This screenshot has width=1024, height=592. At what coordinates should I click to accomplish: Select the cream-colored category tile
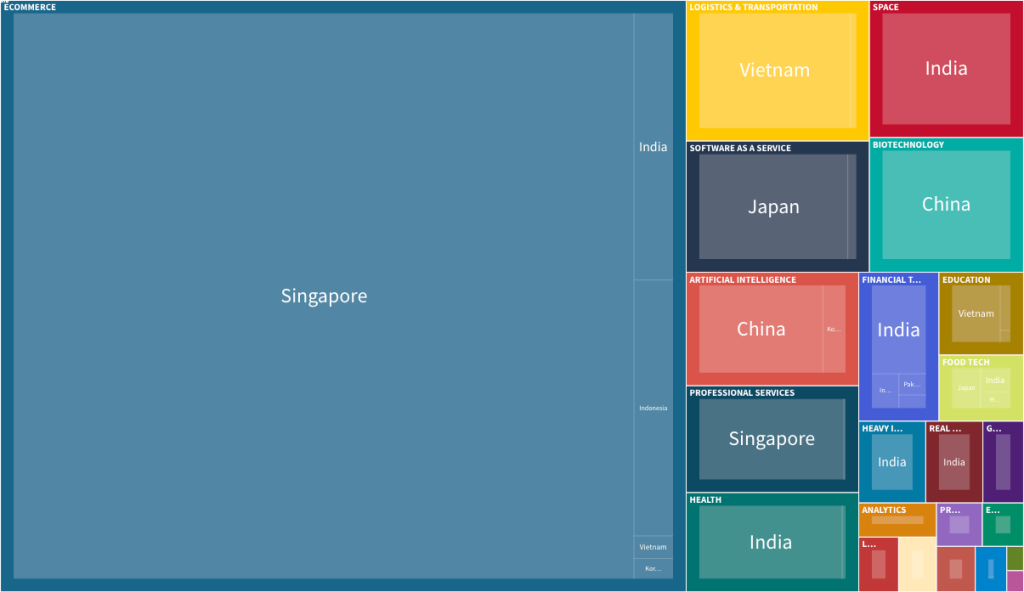pos(917,565)
